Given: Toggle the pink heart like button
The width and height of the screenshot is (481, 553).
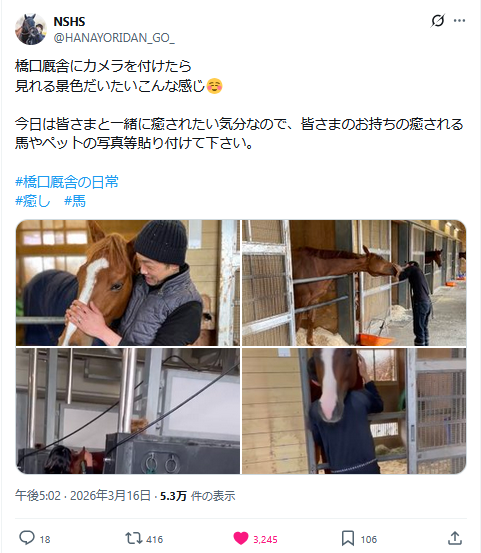Looking at the screenshot, I should click(x=241, y=538).
